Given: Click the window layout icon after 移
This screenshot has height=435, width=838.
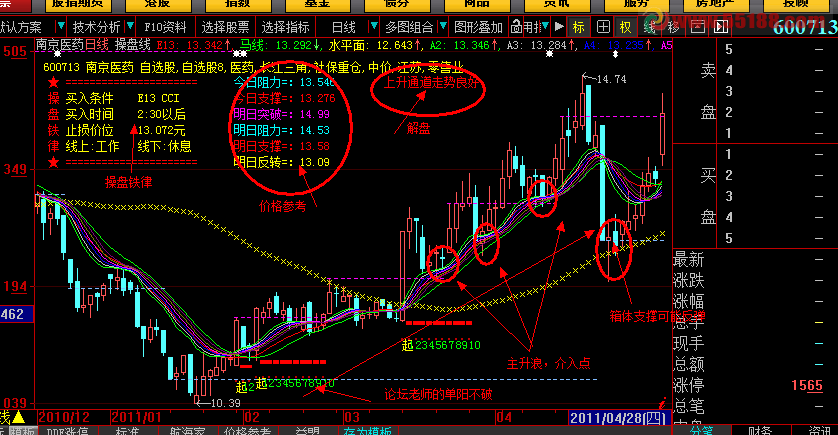Looking at the screenshot, I should (697, 27).
